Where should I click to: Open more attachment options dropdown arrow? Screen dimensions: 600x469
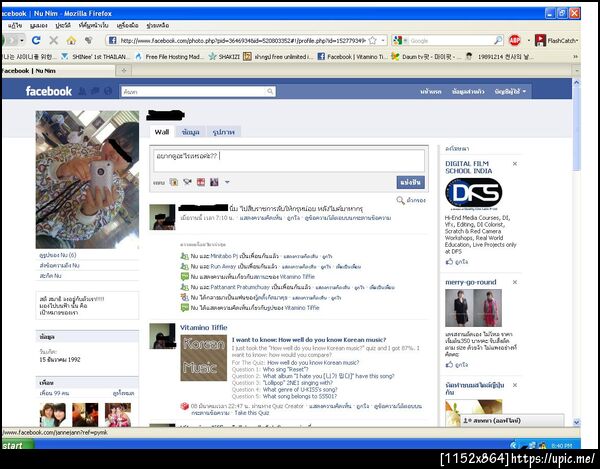coord(227,182)
